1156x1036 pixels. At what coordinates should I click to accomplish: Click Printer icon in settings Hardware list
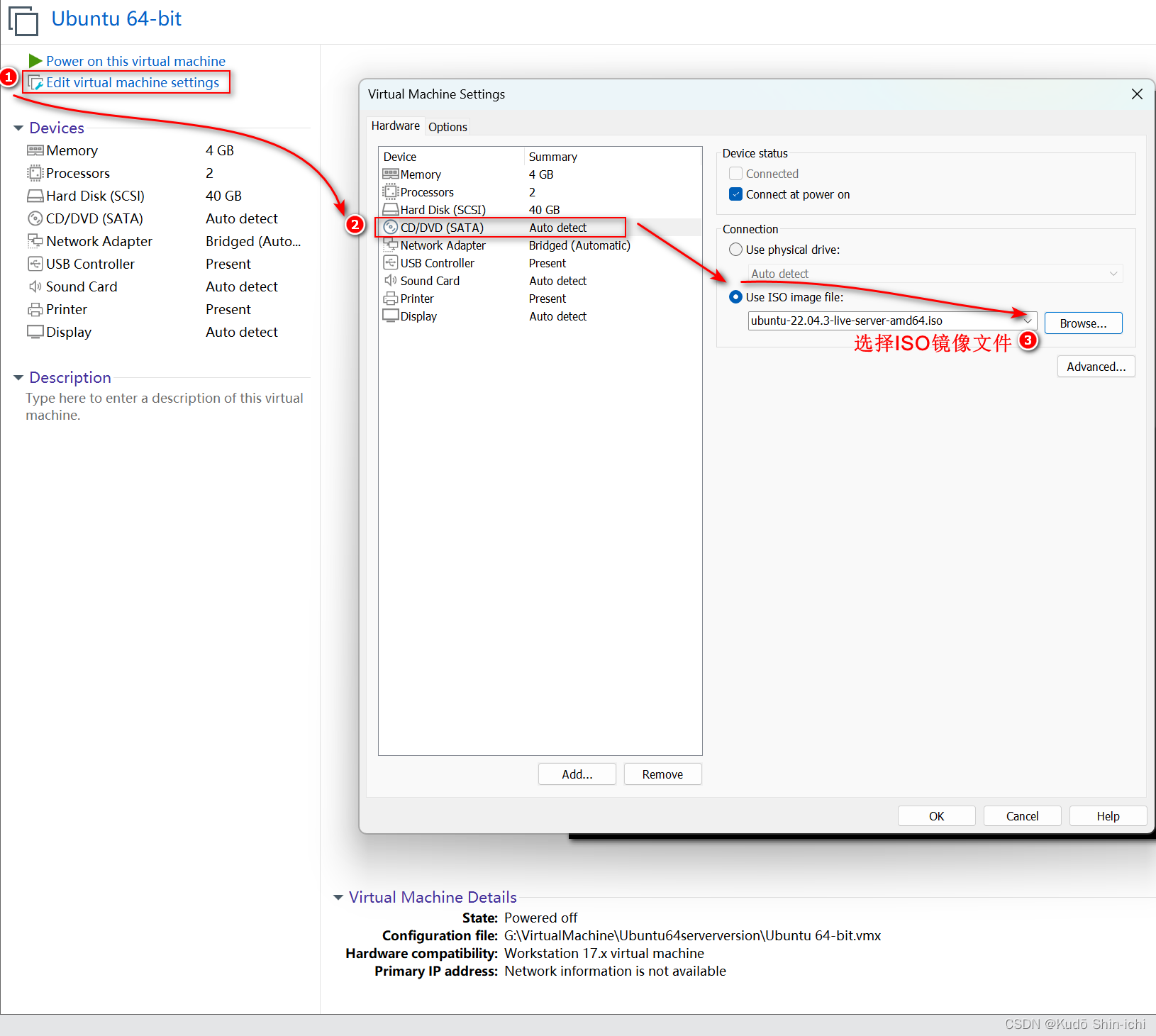(391, 299)
